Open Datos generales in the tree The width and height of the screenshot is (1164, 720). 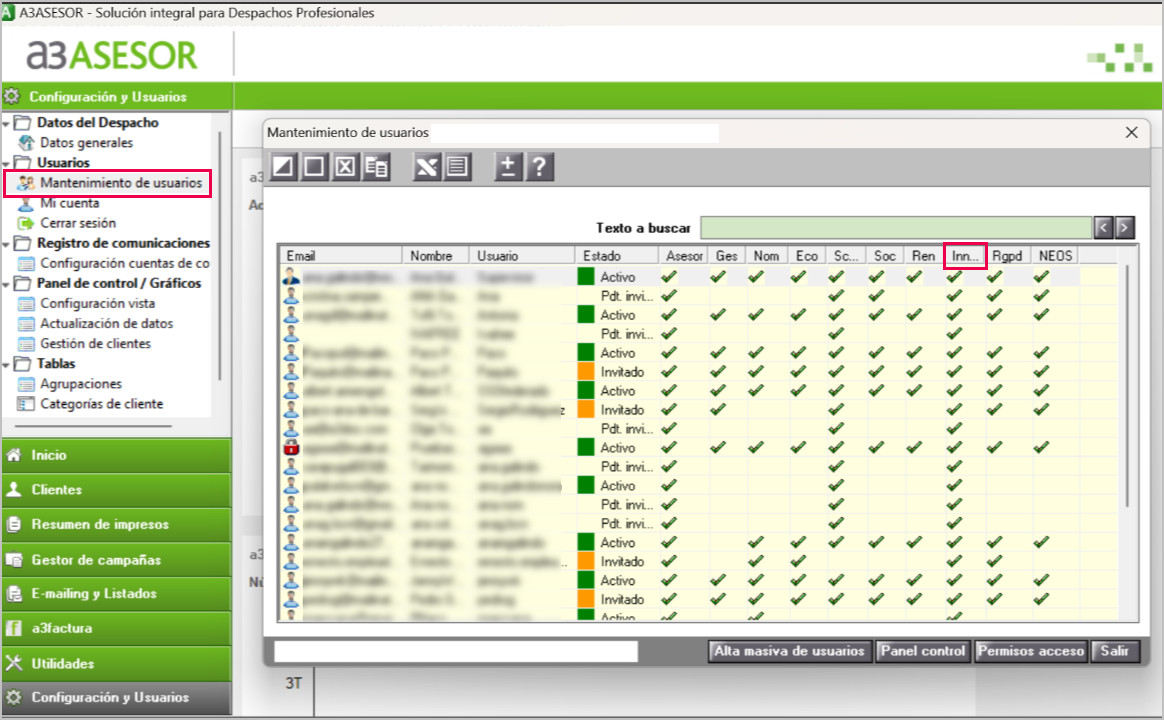coord(86,143)
